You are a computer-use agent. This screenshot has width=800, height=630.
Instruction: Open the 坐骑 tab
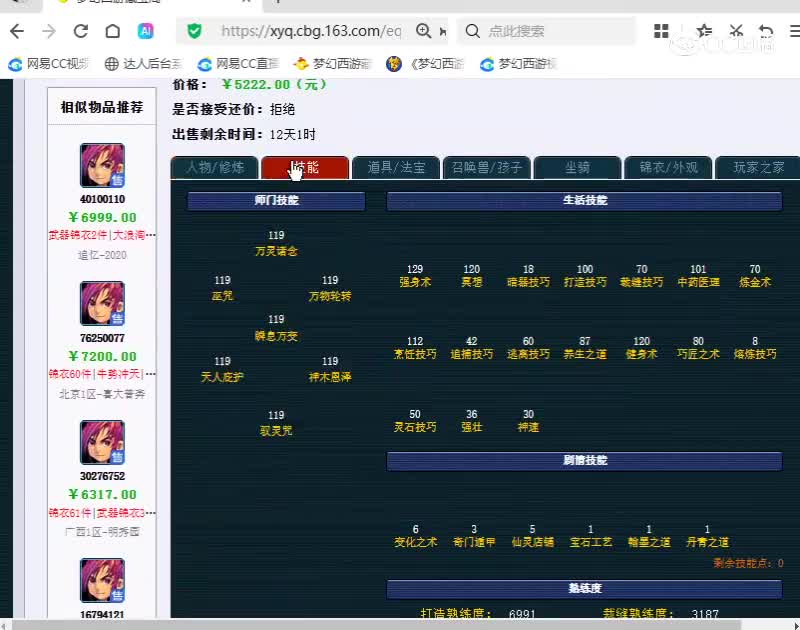click(x=578, y=168)
